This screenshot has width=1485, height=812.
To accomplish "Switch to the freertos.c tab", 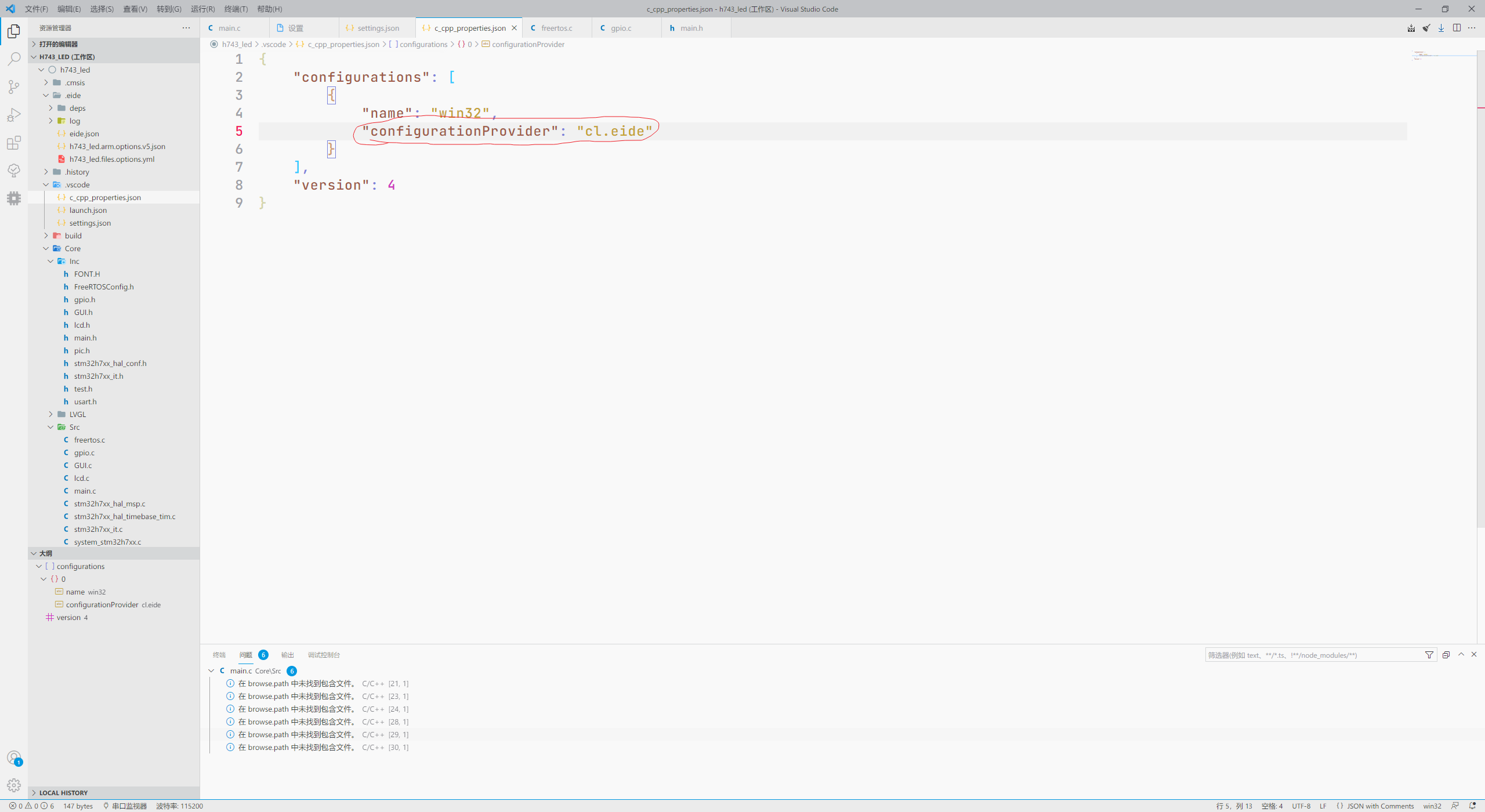I will pos(556,28).
